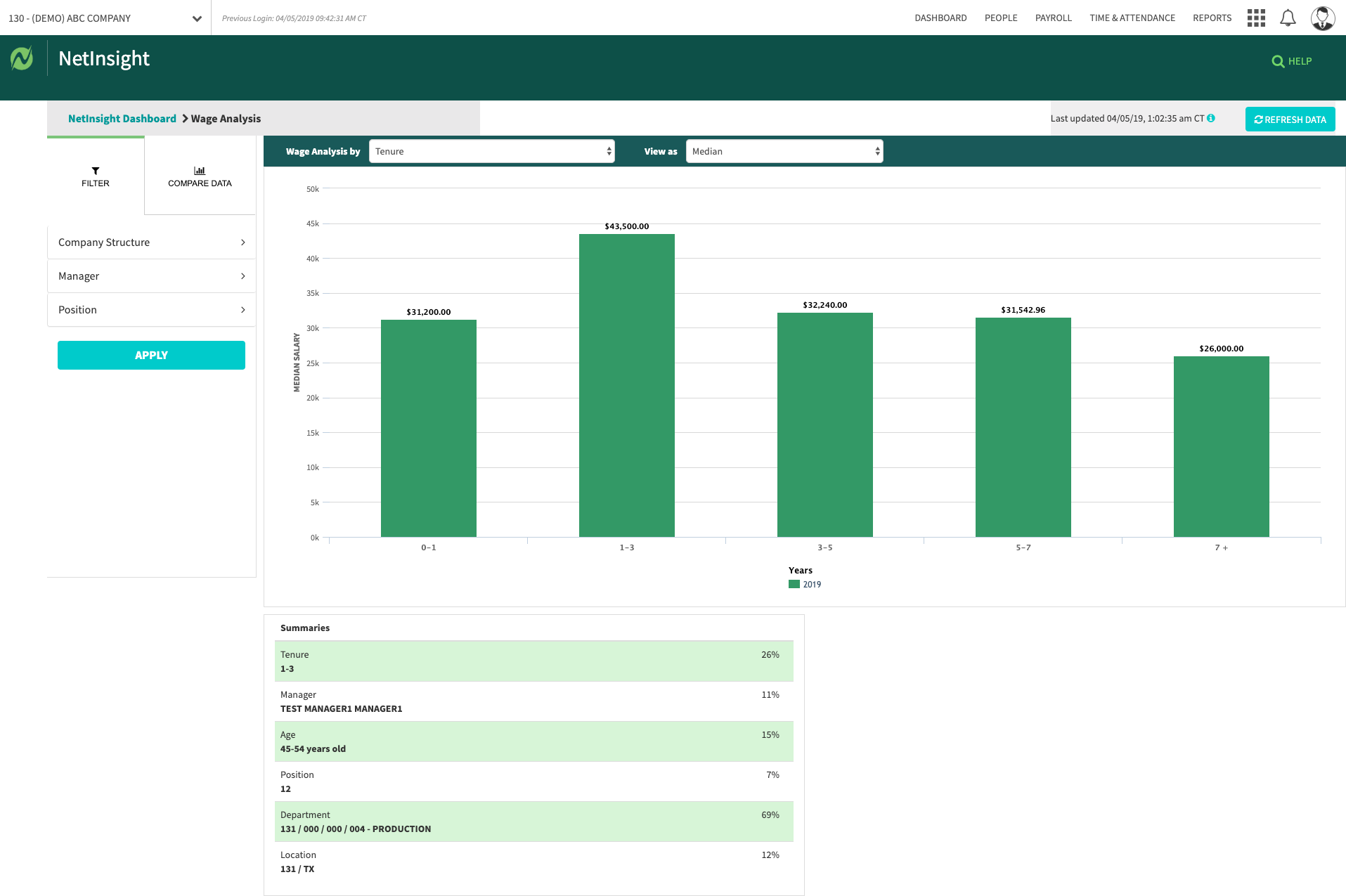Image resolution: width=1346 pixels, height=896 pixels.
Task: Toggle the 2019 legend series swatch
Action: [794, 584]
